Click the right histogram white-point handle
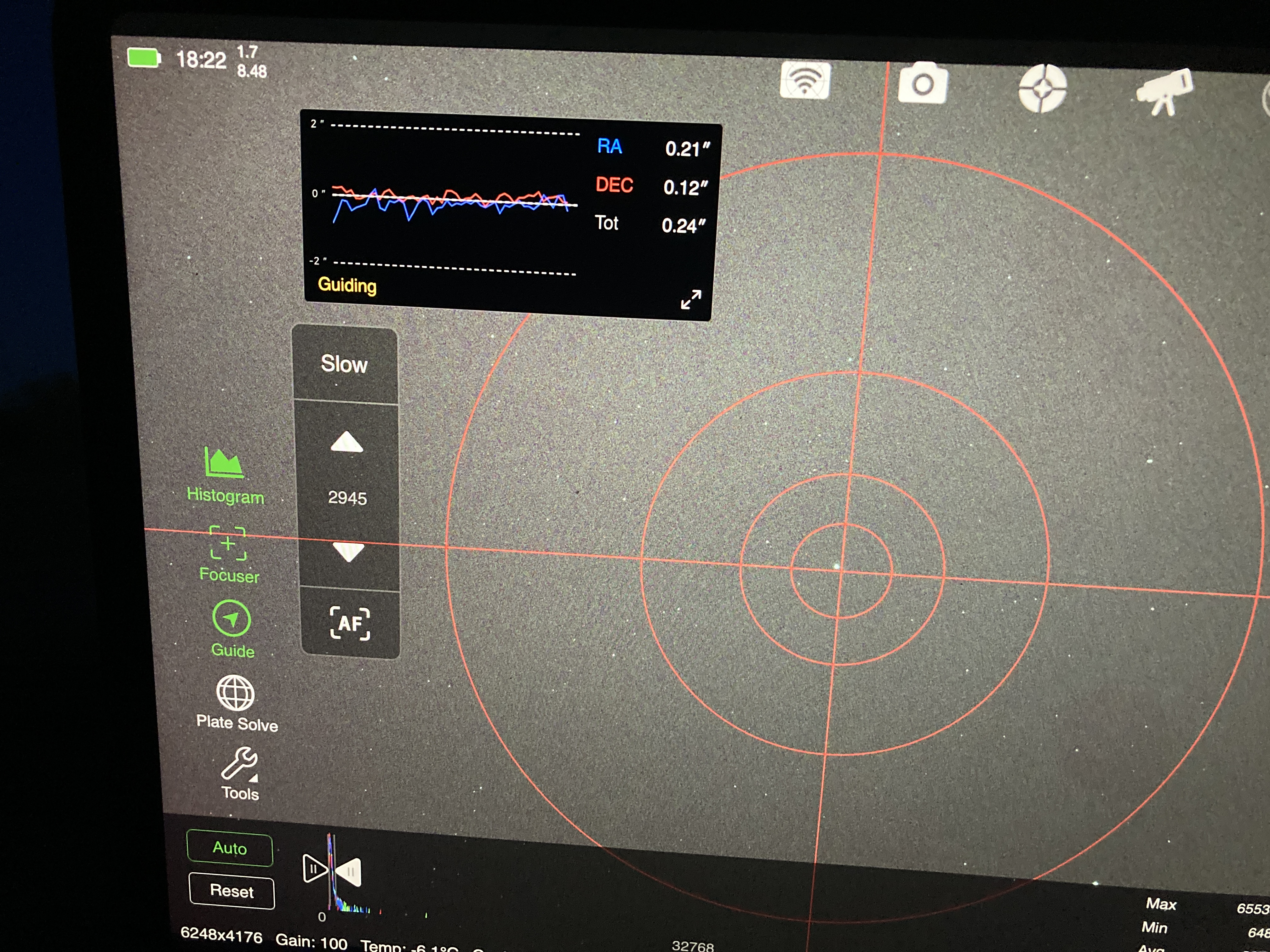Screen dimensions: 1270x952 click(x=349, y=872)
